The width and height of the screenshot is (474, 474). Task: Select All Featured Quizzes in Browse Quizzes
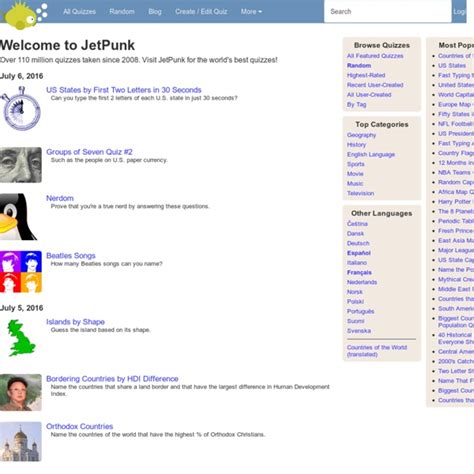pyautogui.click(x=375, y=56)
